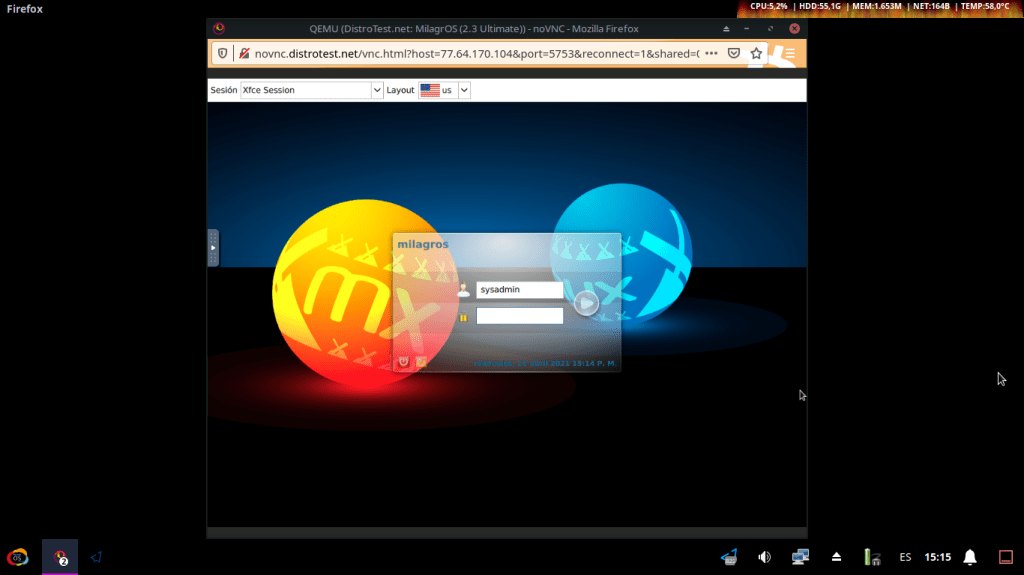Open page actions three-dot menu
The image size is (1024, 575).
point(711,53)
